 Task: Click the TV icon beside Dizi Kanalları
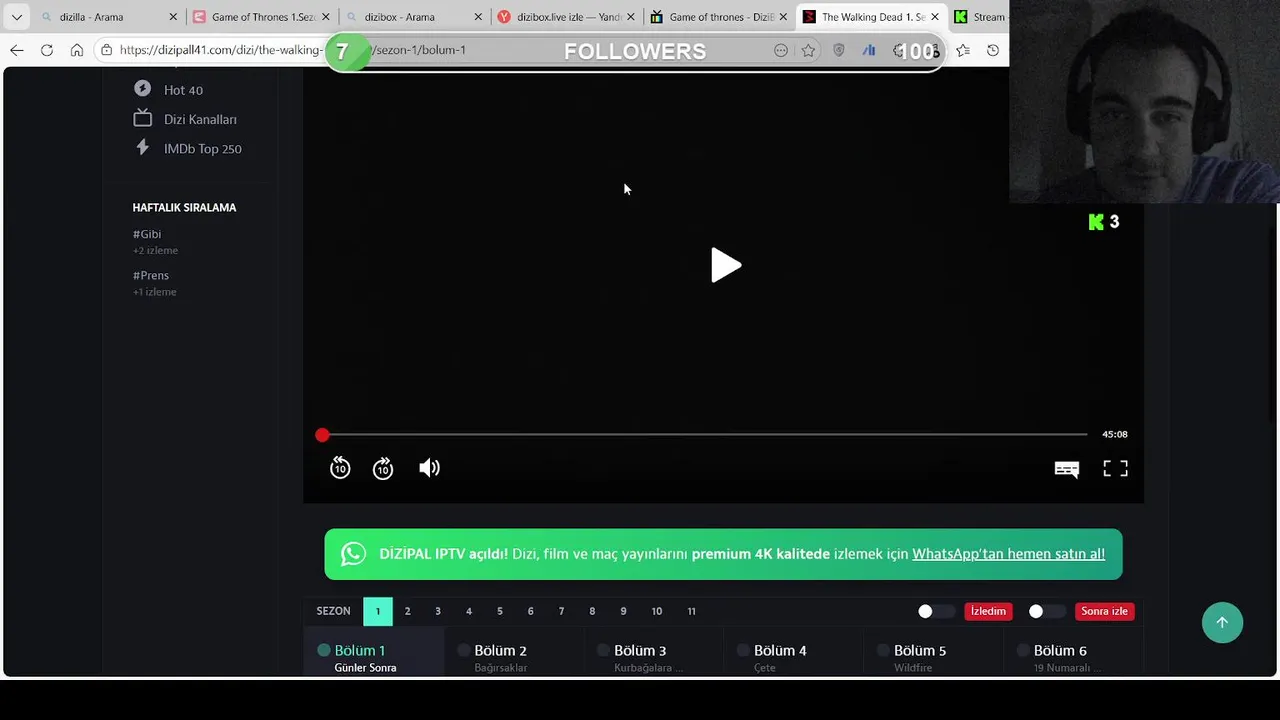click(x=142, y=118)
